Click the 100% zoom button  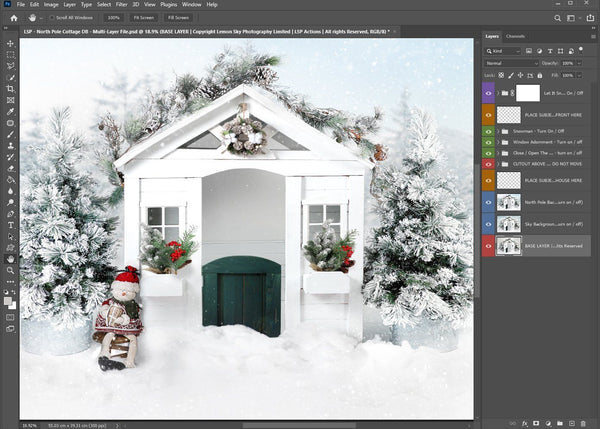coord(113,18)
